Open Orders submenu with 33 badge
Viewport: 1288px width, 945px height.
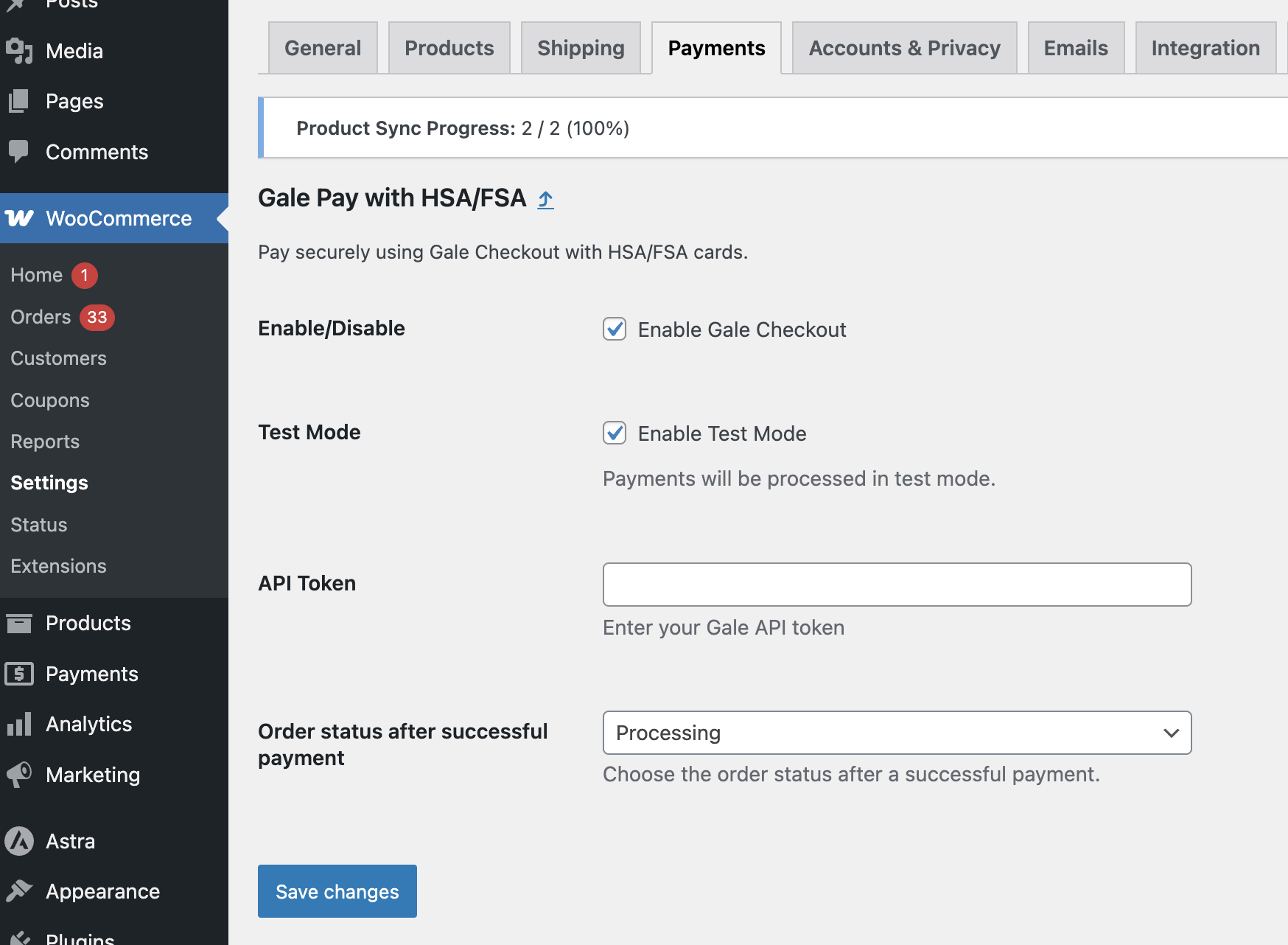tap(41, 317)
